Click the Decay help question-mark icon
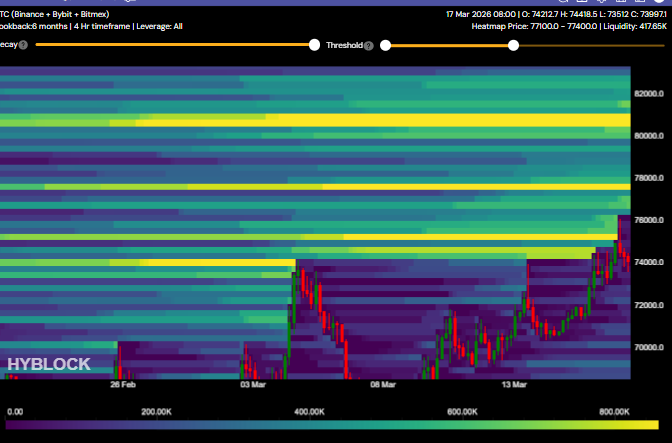Image resolution: width=672 pixels, height=443 pixels. [24, 45]
